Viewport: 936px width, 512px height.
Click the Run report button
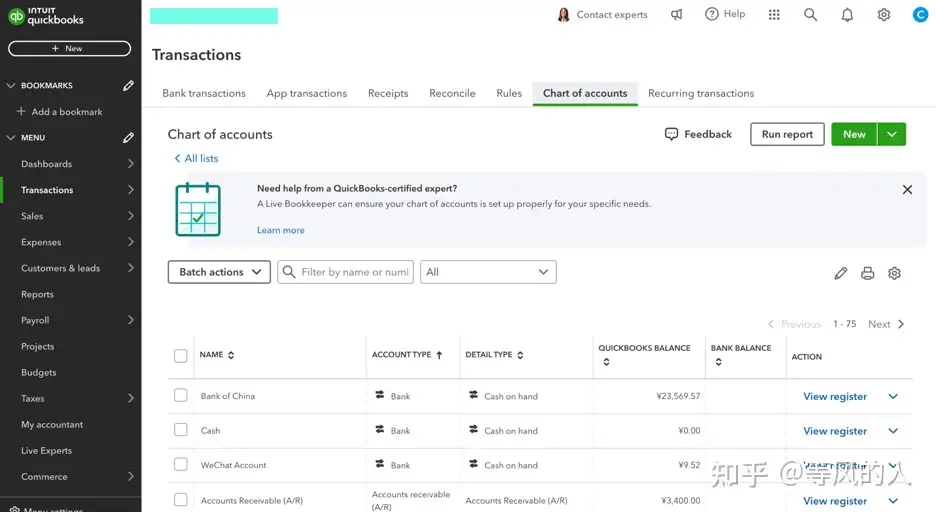pyautogui.click(x=787, y=134)
